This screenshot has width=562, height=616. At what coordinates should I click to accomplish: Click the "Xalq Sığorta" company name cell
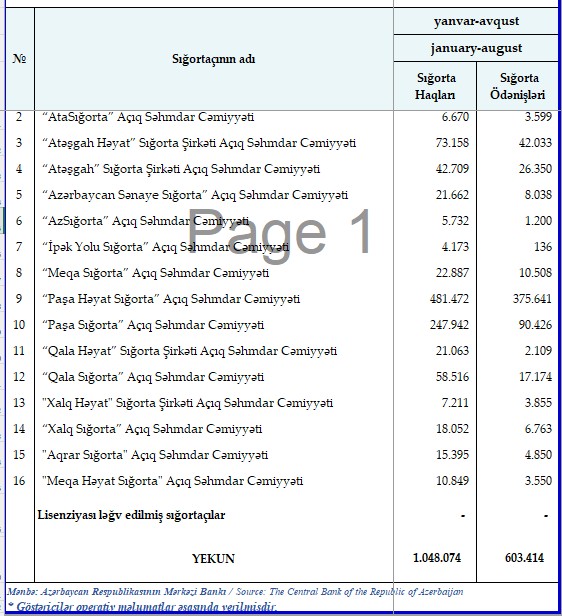click(x=152, y=429)
